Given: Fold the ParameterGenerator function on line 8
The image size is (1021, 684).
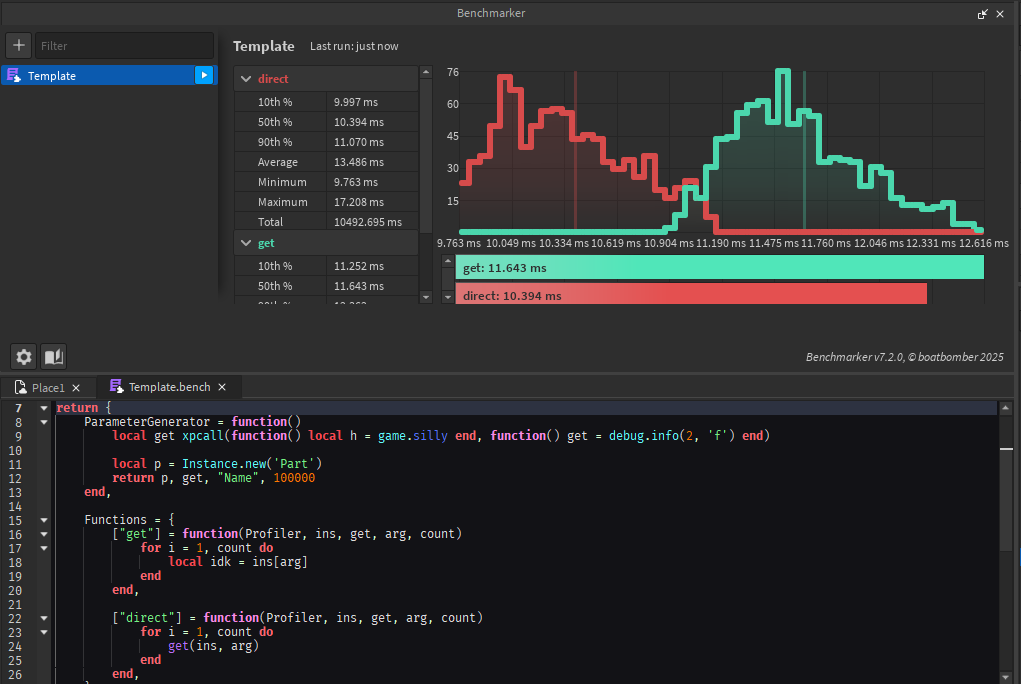Looking at the screenshot, I should tap(43, 422).
